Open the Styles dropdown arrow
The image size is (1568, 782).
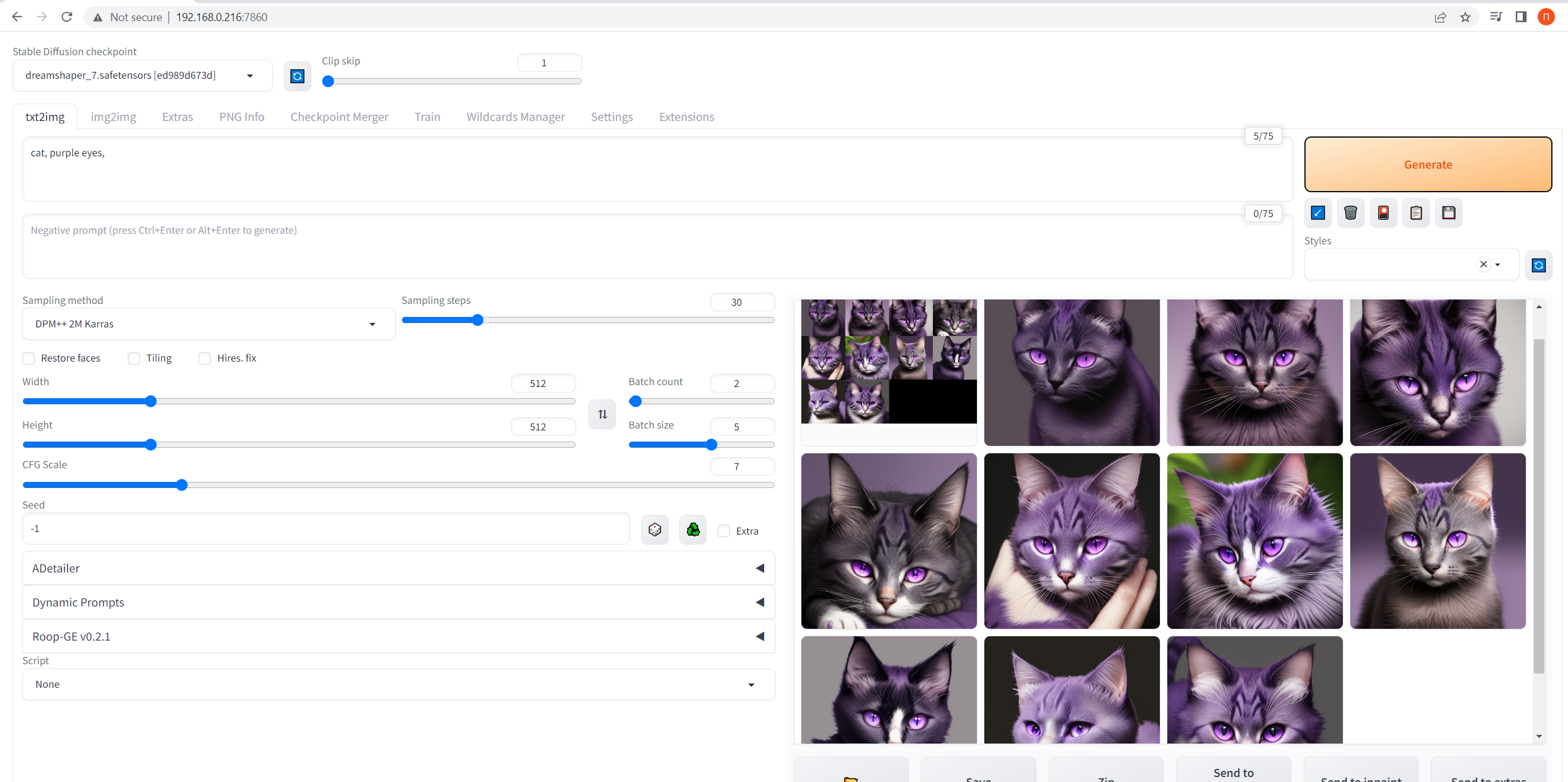click(1497, 265)
